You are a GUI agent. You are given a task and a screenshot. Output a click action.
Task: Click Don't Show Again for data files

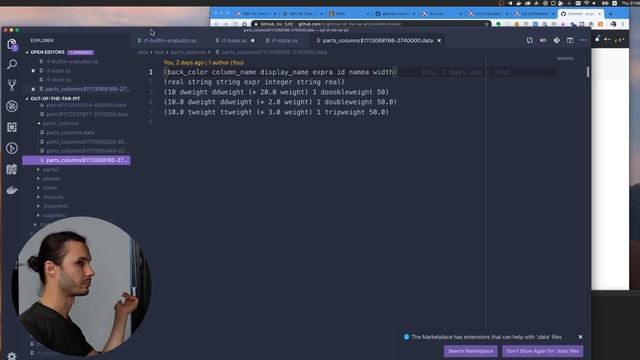tap(542, 351)
